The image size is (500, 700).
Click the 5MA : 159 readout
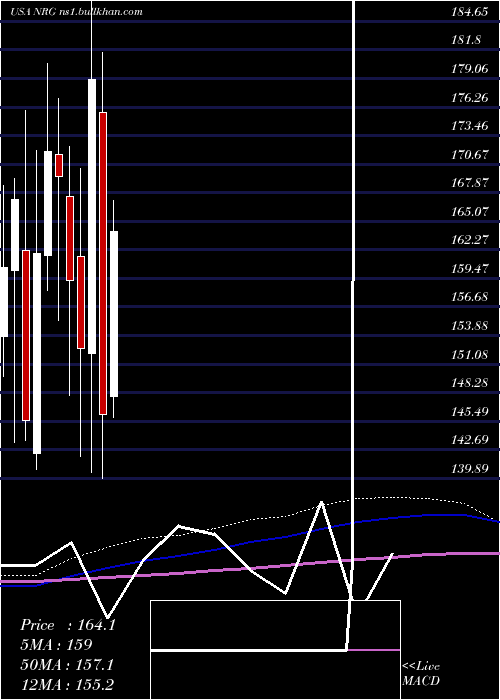point(56,645)
